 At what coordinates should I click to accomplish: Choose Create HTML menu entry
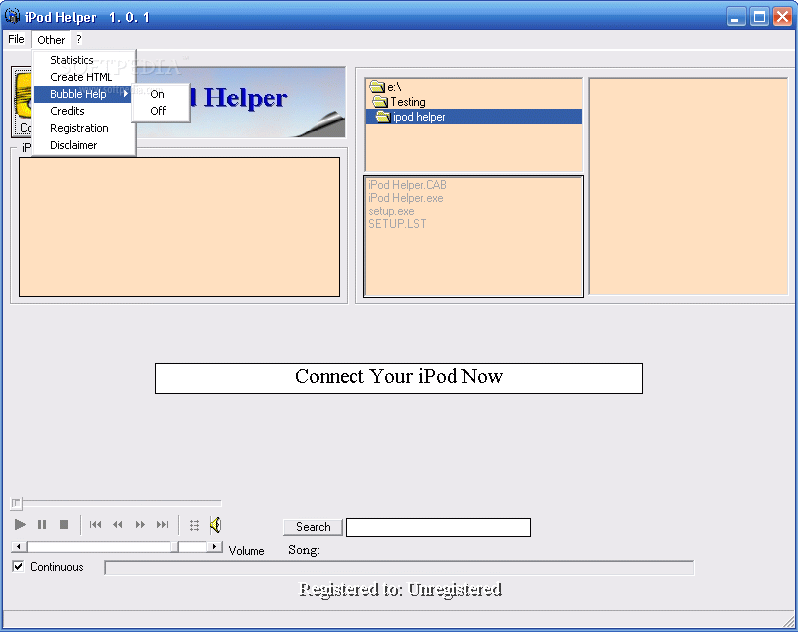point(84,77)
